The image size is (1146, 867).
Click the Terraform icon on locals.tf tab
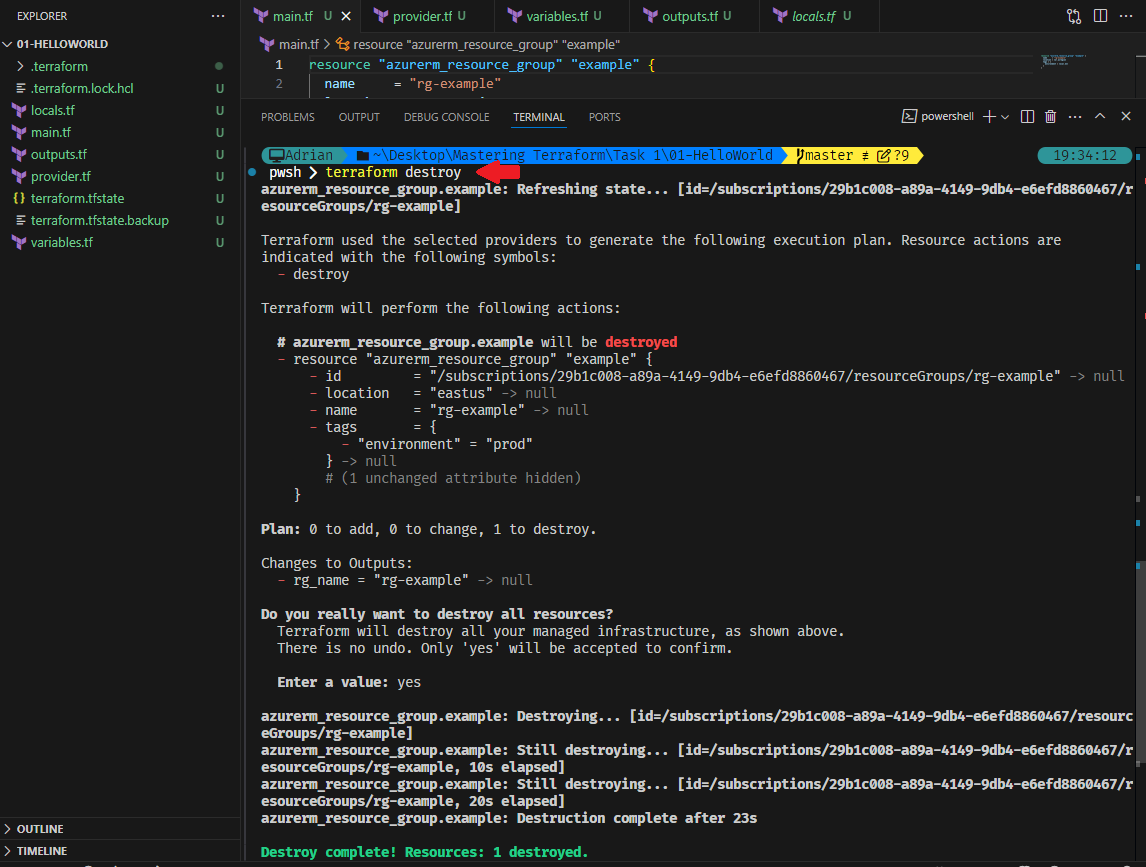pyautogui.click(x=781, y=16)
